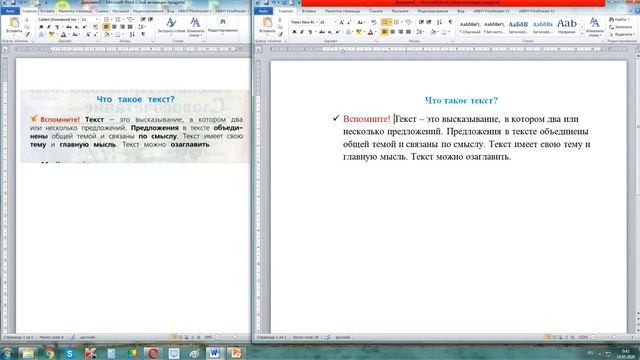The image size is (640, 360).
Task: Clear formatting in the left Word window
Action: click(x=95, y=27)
